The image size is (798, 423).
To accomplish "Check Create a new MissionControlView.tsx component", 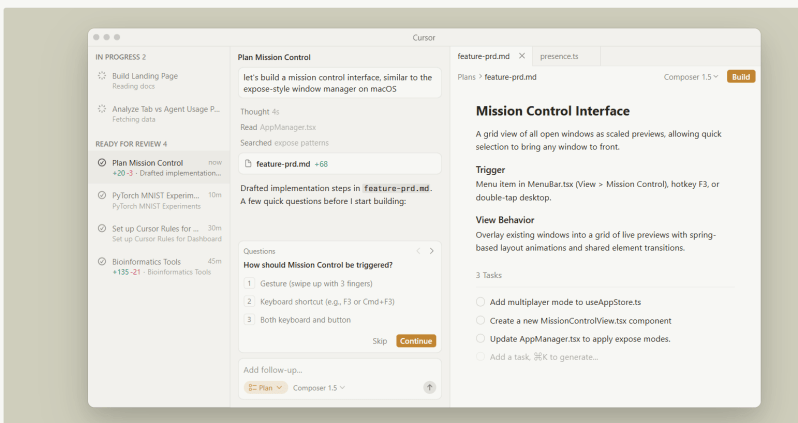I will [x=481, y=321].
